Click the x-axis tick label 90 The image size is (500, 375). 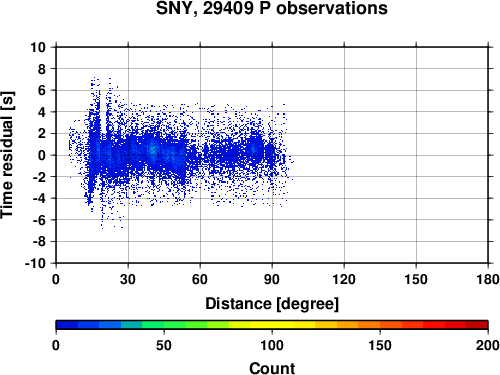pos(272,279)
